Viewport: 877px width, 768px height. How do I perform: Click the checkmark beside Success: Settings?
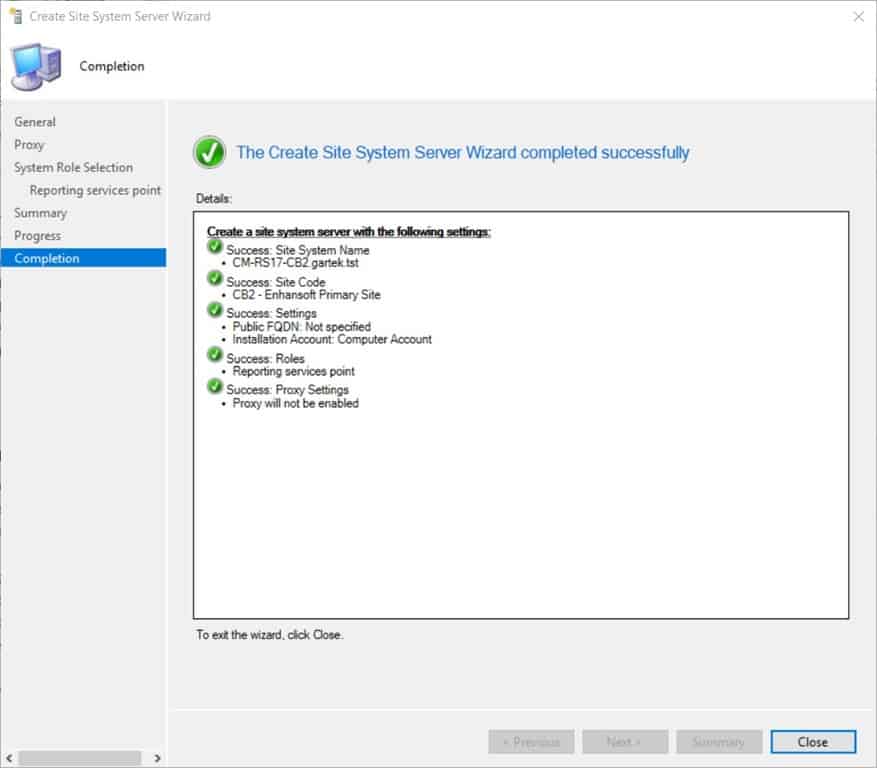click(213, 309)
